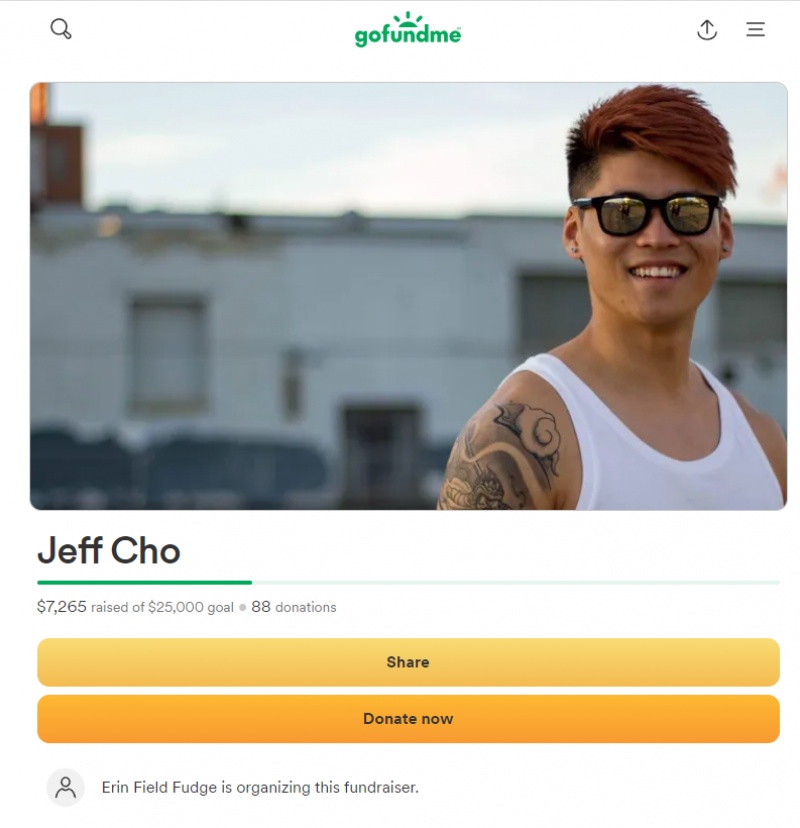View the 88 donations count

tap(294, 607)
